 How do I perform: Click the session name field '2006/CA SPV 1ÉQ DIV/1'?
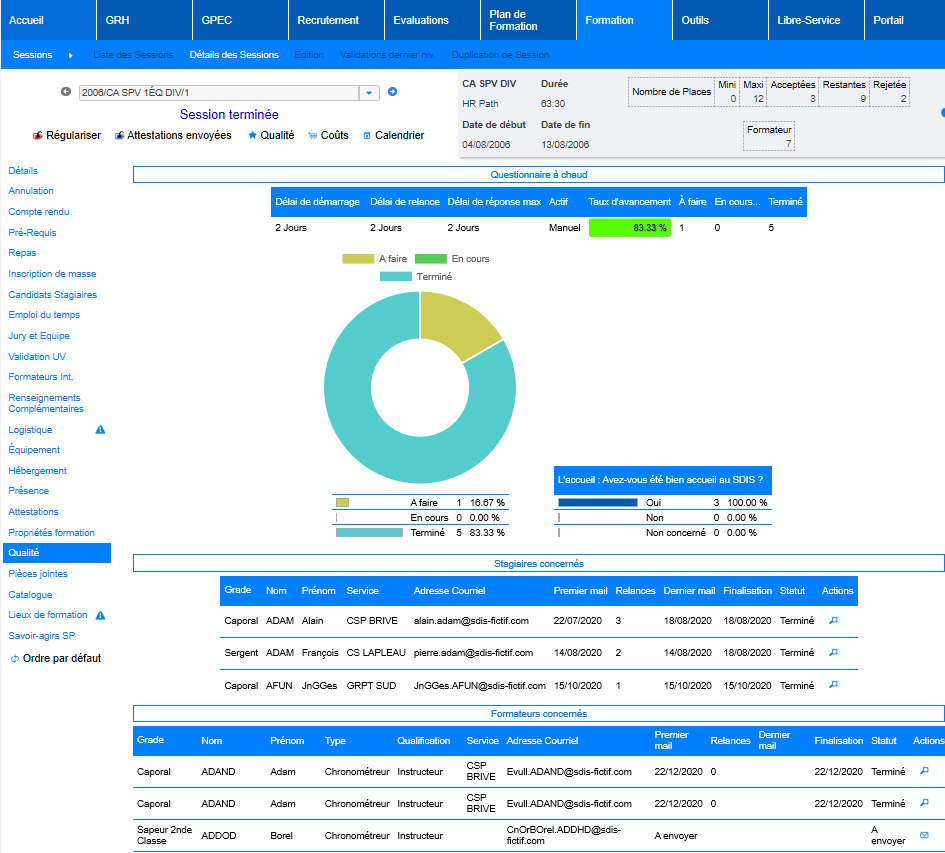coord(218,93)
